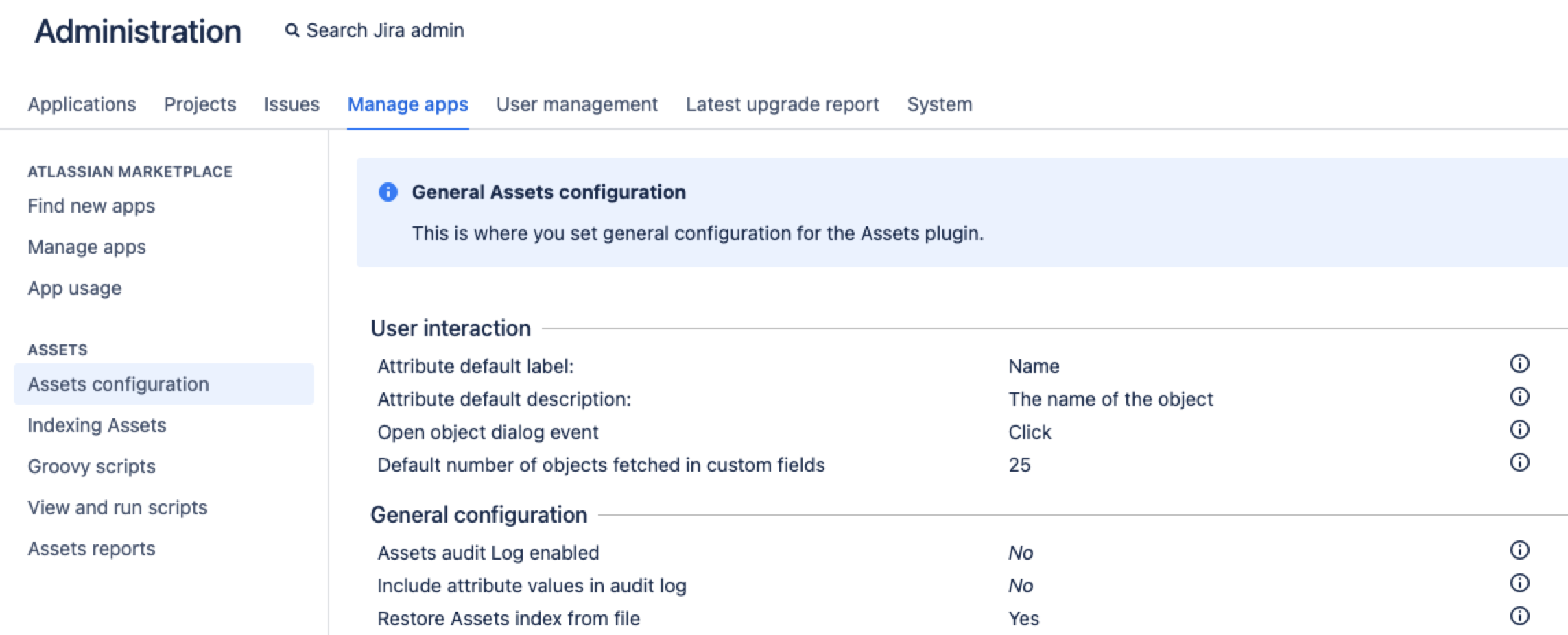Click 'Yes' value for Restore Assets index
Screen dimensions: 1568x635
click(1023, 619)
